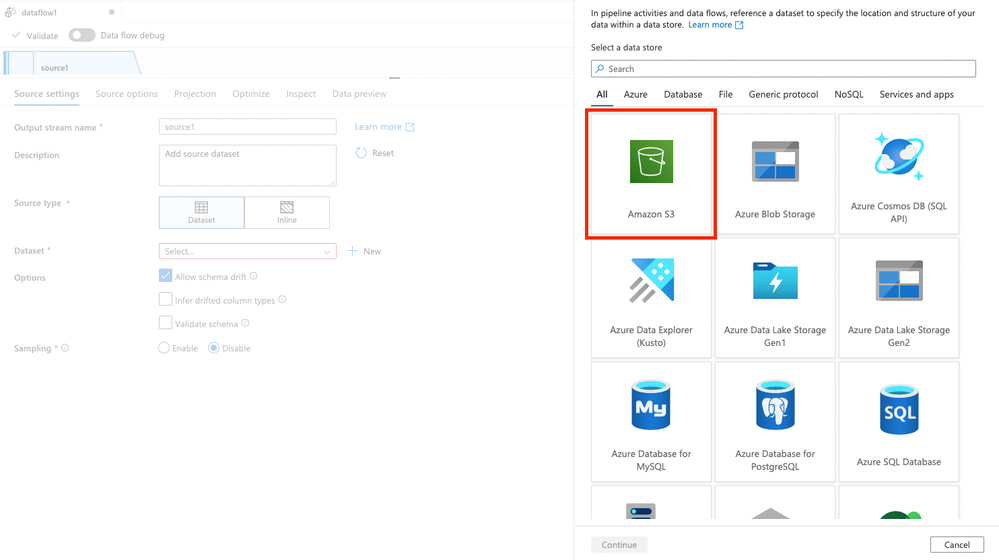Click info icon beside Infer drifted column types

pyautogui.click(x=282, y=299)
